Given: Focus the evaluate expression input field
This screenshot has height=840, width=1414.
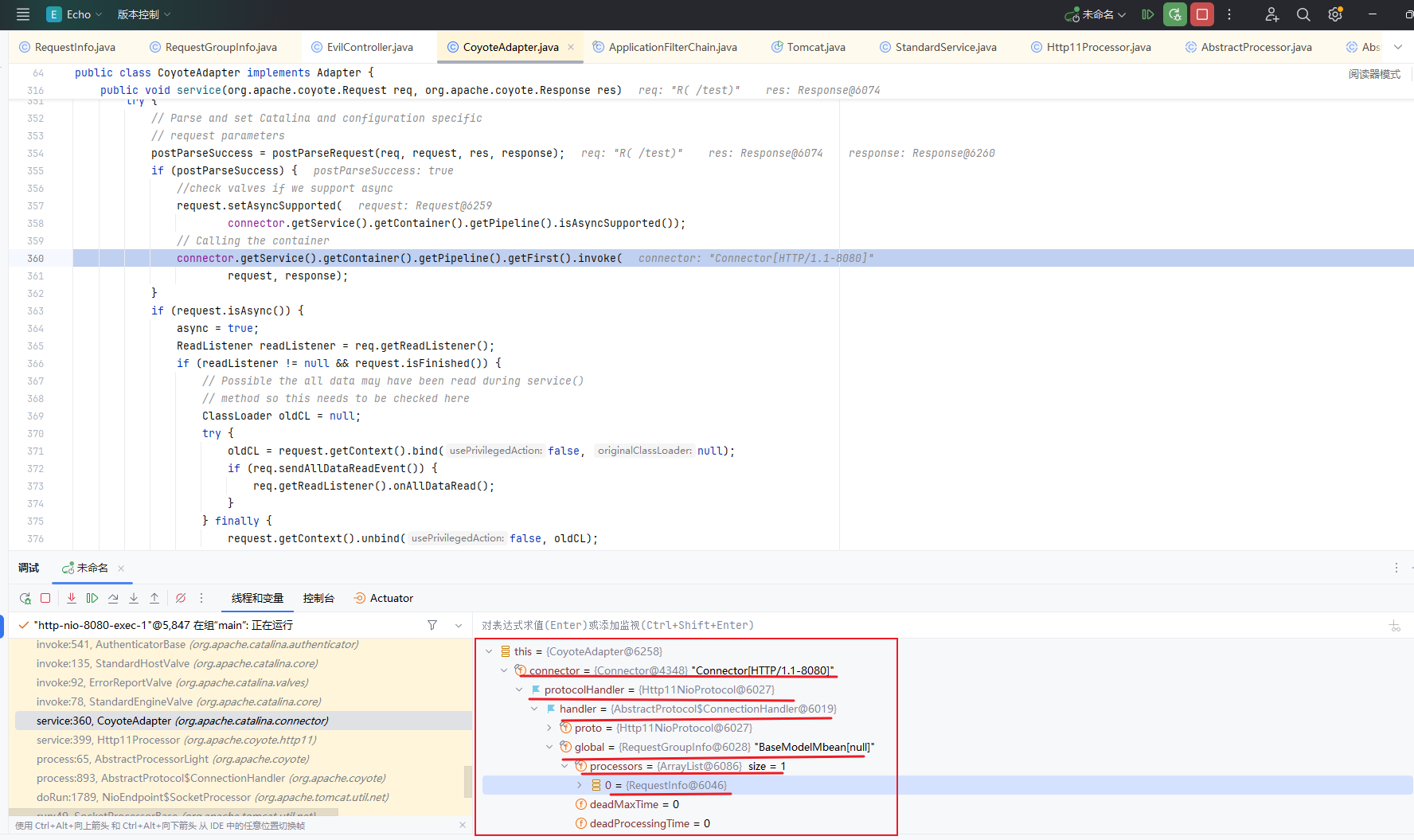Looking at the screenshot, I should pyautogui.click(x=928, y=625).
